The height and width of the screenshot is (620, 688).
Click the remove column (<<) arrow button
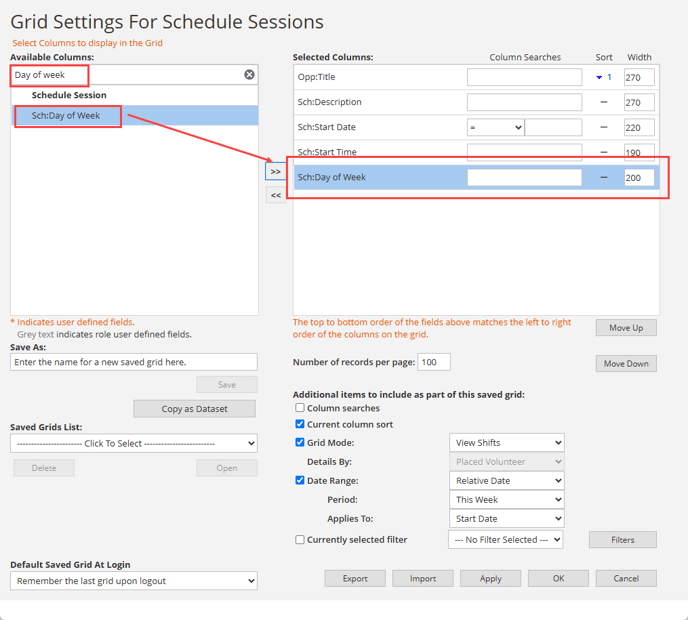tap(275, 196)
